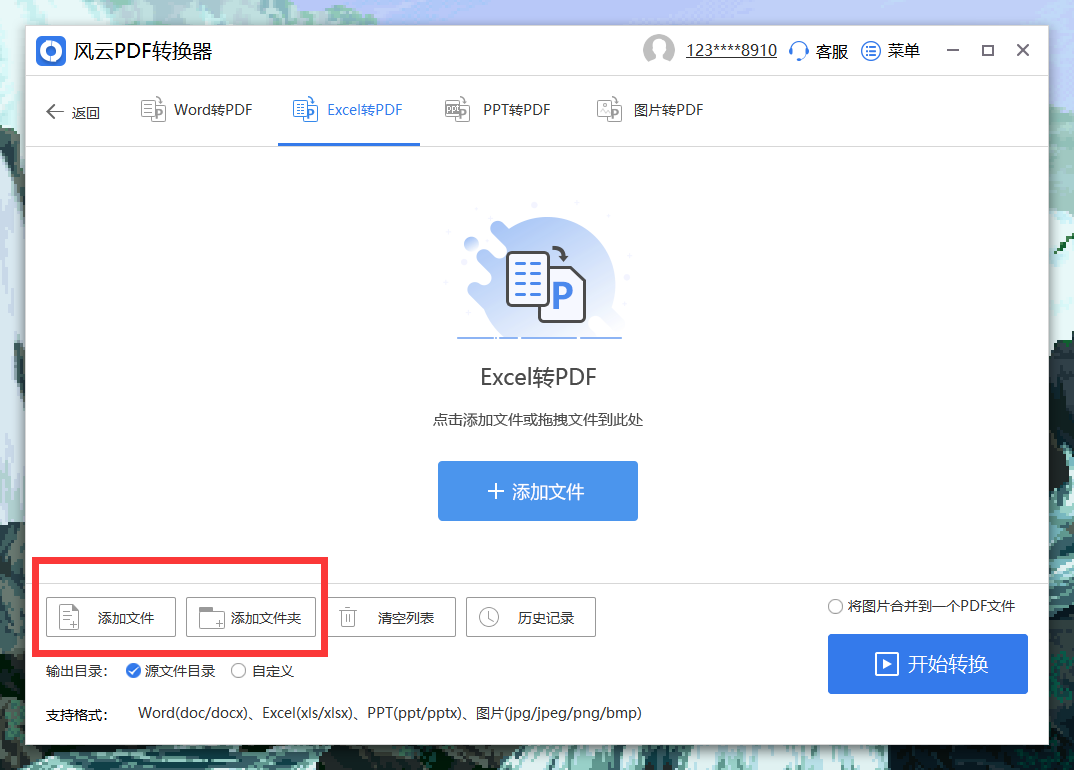Click the 客服 headset icon

(x=799, y=51)
